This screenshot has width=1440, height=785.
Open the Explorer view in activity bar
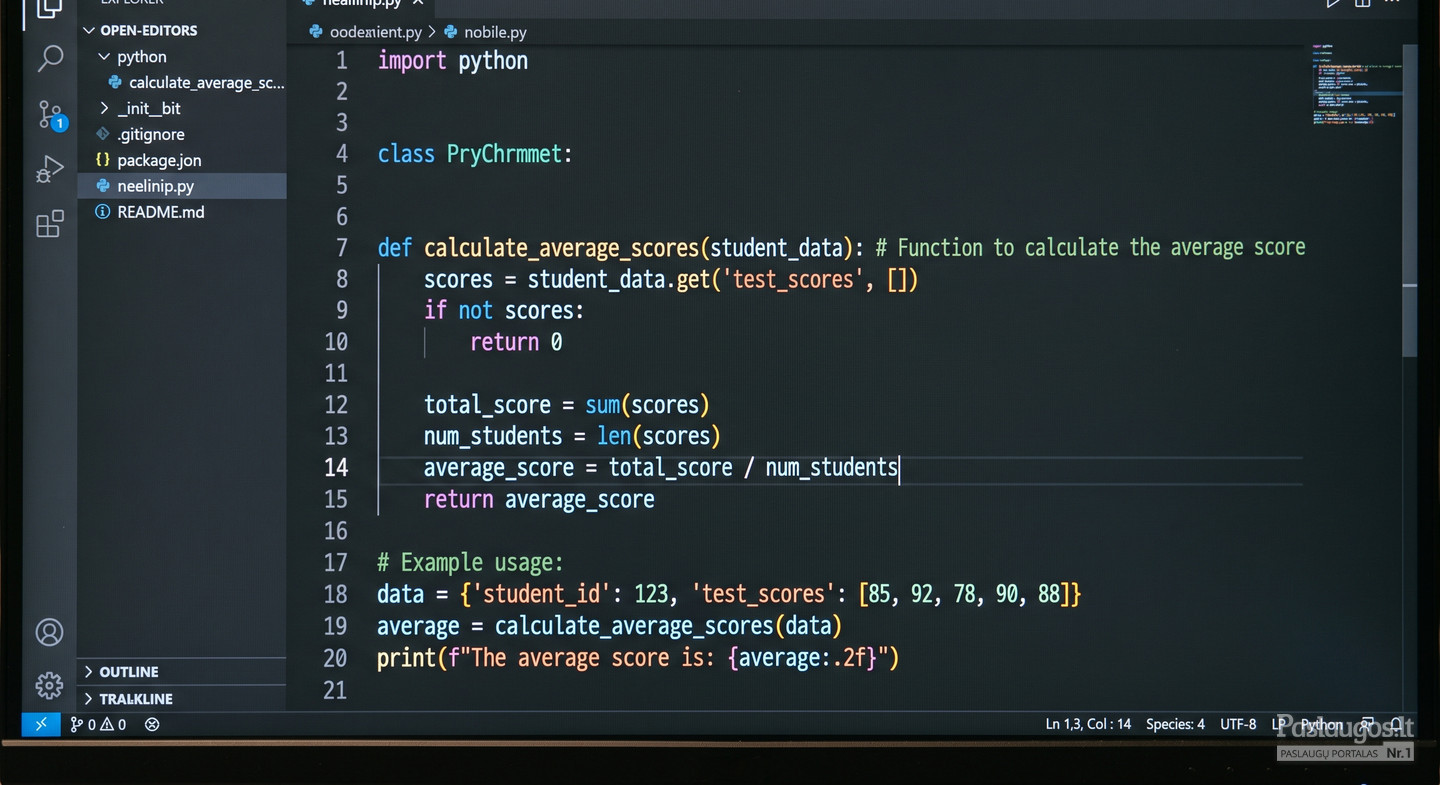49,10
